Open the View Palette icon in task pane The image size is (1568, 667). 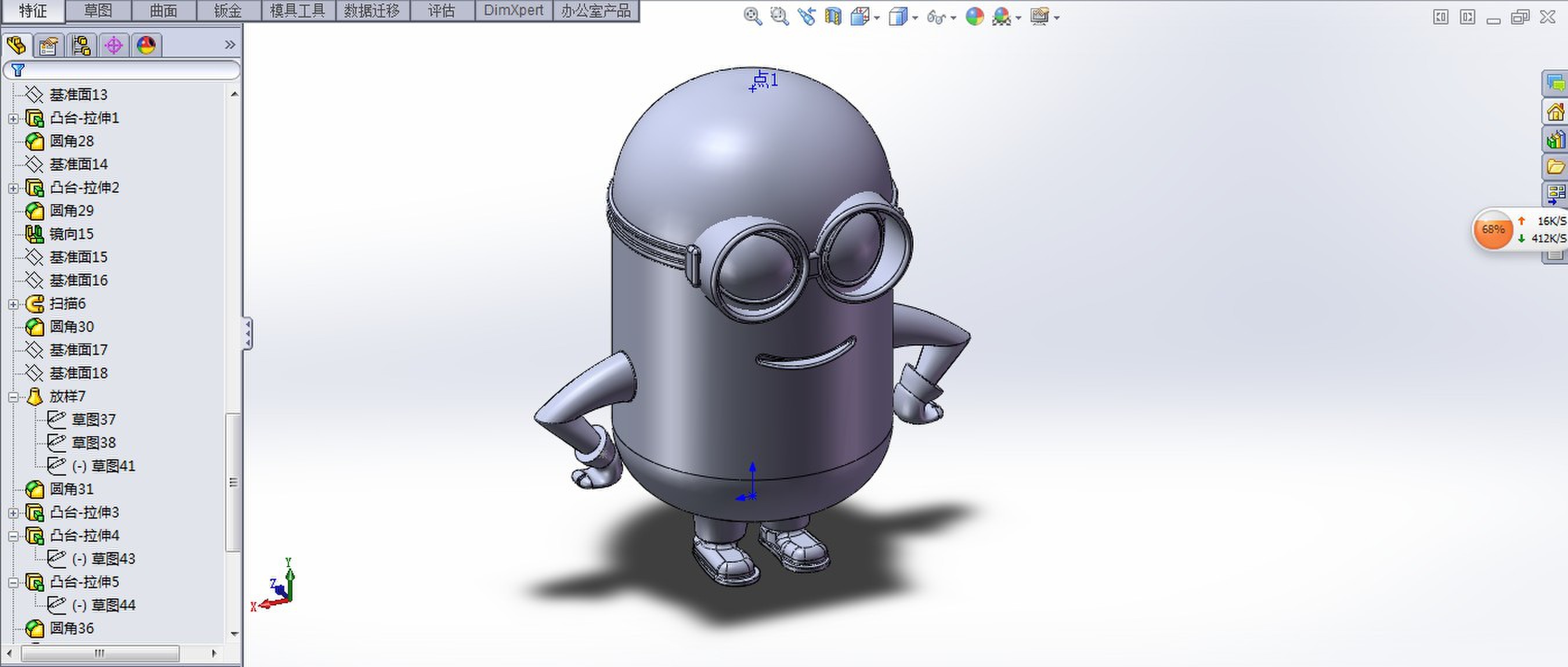[1555, 194]
